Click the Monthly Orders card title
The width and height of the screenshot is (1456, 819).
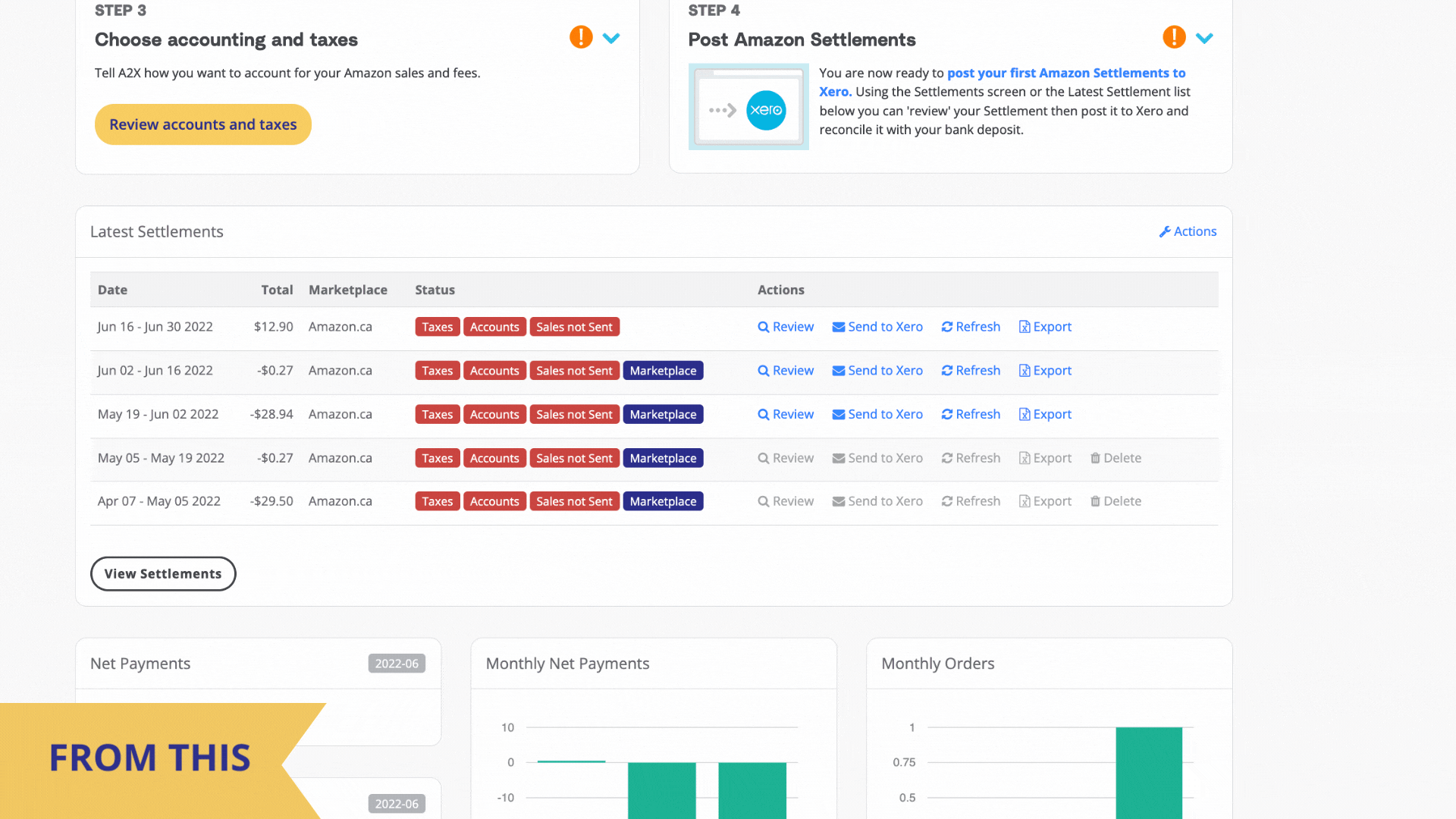coord(938,664)
